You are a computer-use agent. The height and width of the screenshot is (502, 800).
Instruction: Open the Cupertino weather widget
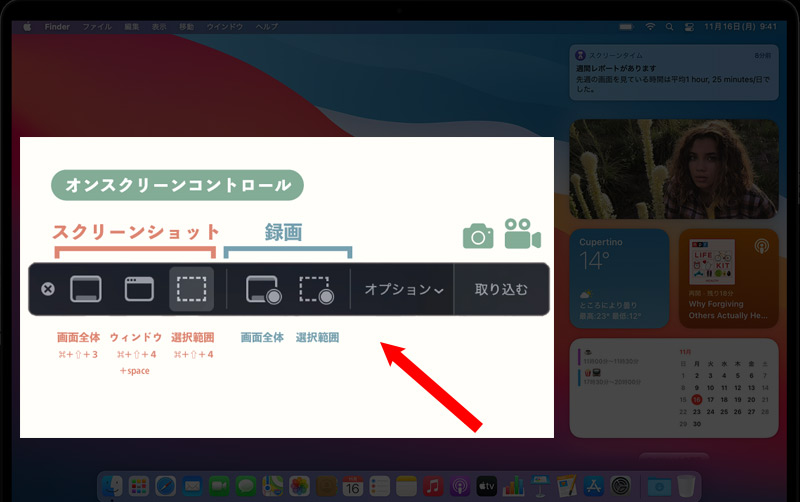[x=619, y=279]
